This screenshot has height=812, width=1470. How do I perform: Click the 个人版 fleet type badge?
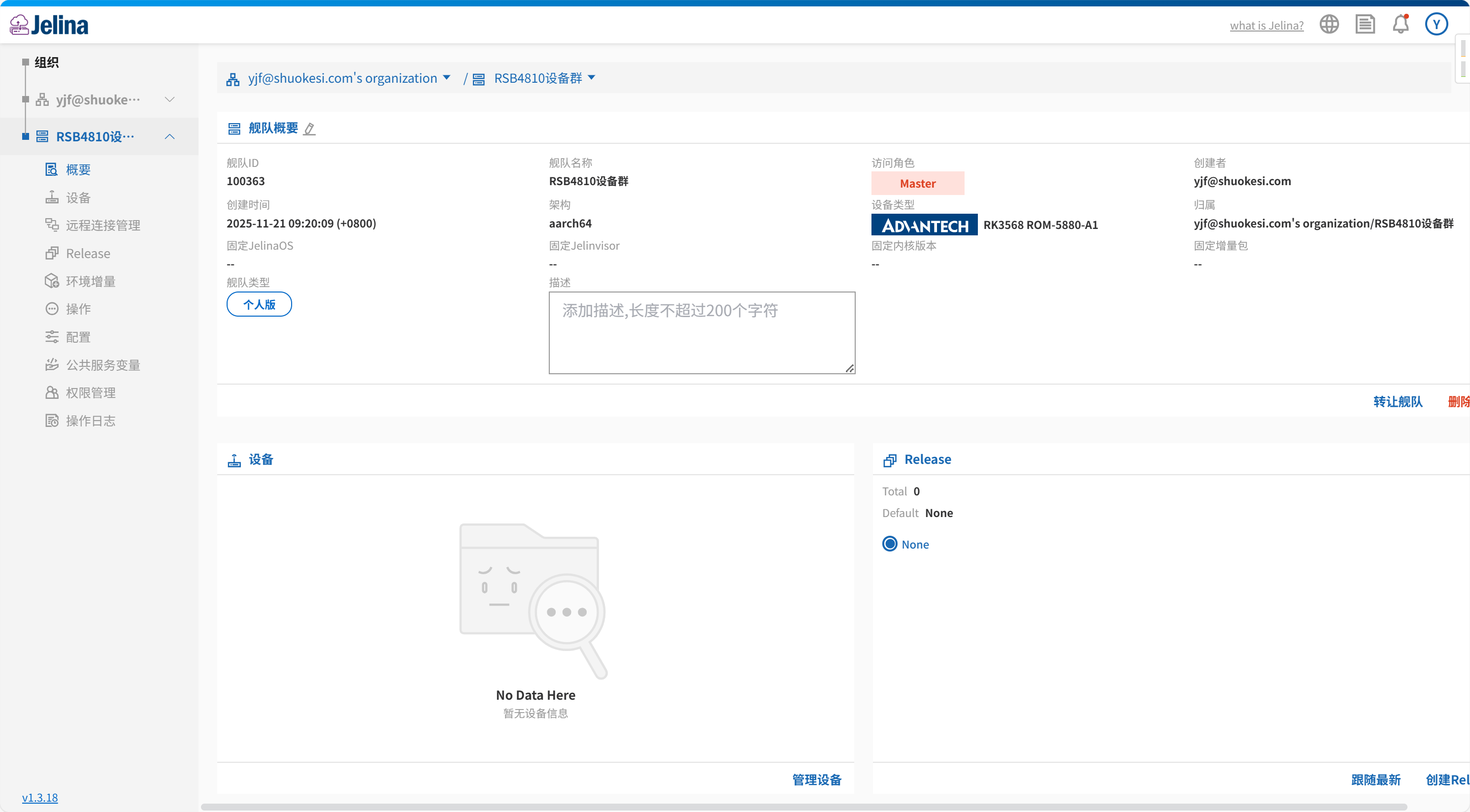(259, 304)
